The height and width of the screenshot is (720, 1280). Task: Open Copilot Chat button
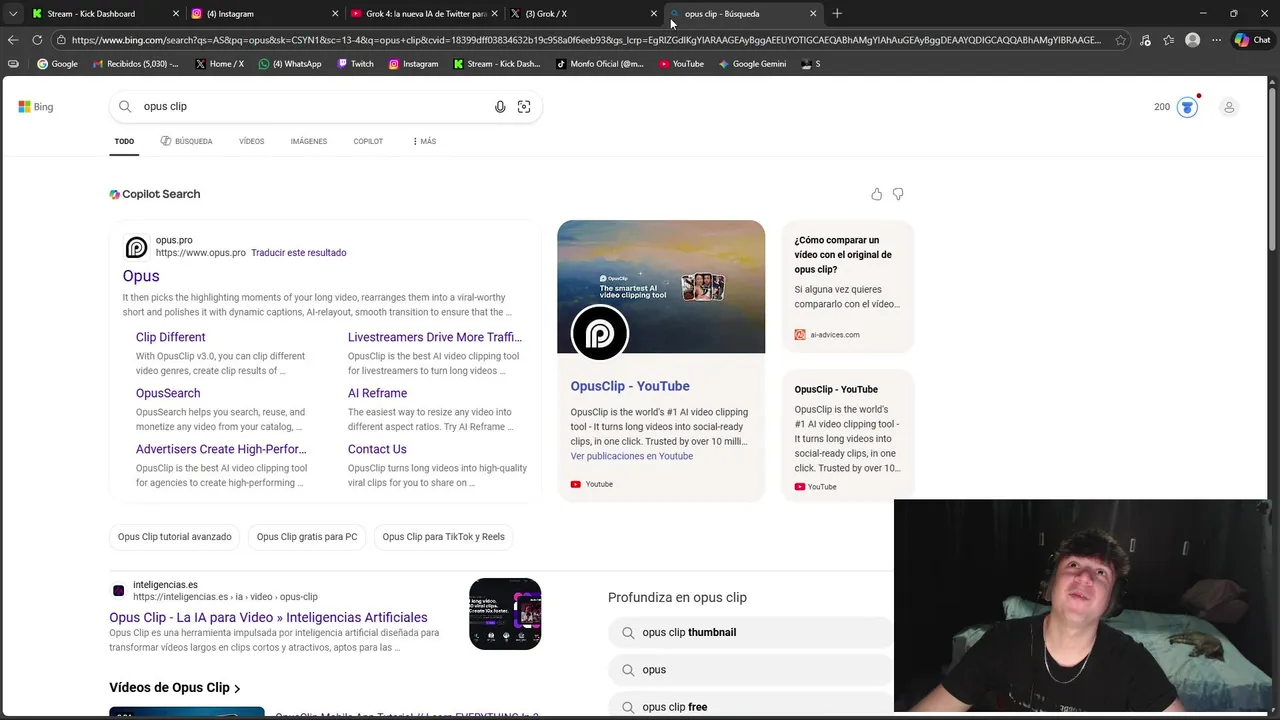tap(1252, 40)
